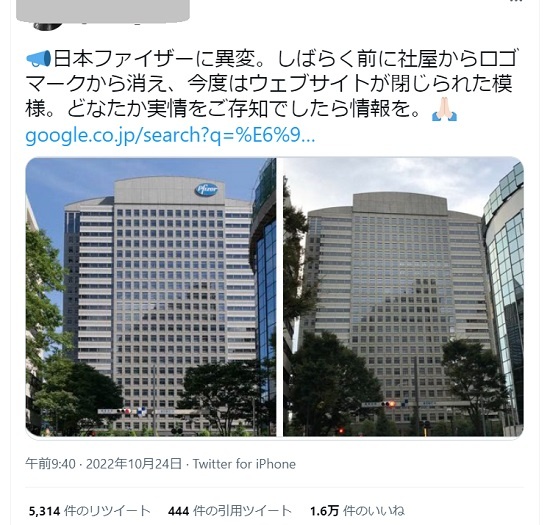Click the 午前9:40 timestamp
Image resolution: width=550 pixels, height=525 pixels.
pos(50,464)
